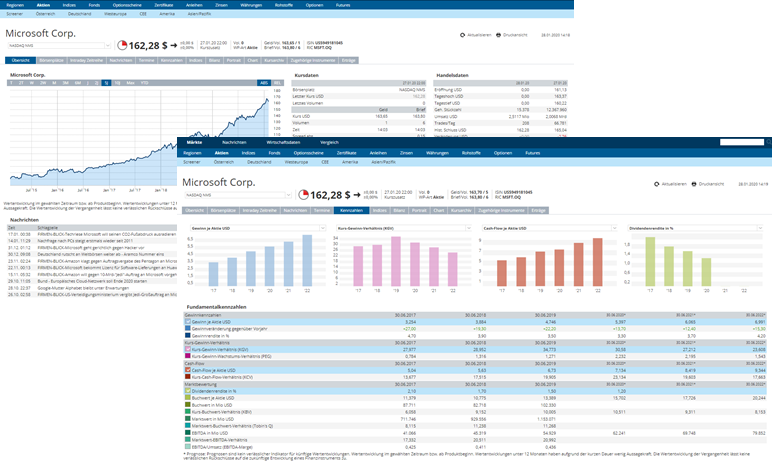The height and width of the screenshot is (463, 772).
Task: Open the Bilanz tab in front window
Action: [x=399, y=210]
